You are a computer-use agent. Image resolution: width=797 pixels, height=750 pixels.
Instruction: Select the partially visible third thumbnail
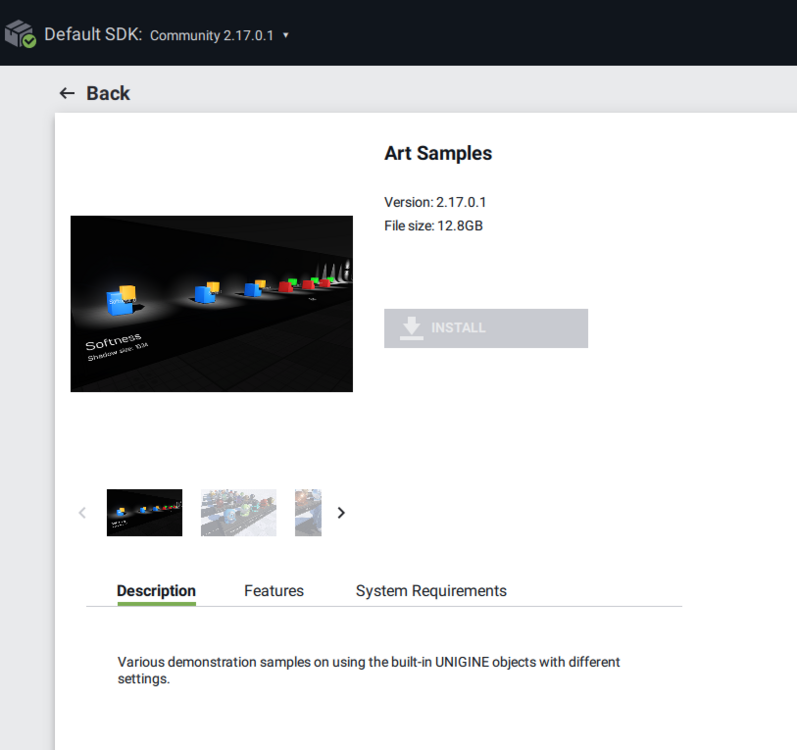click(x=308, y=513)
